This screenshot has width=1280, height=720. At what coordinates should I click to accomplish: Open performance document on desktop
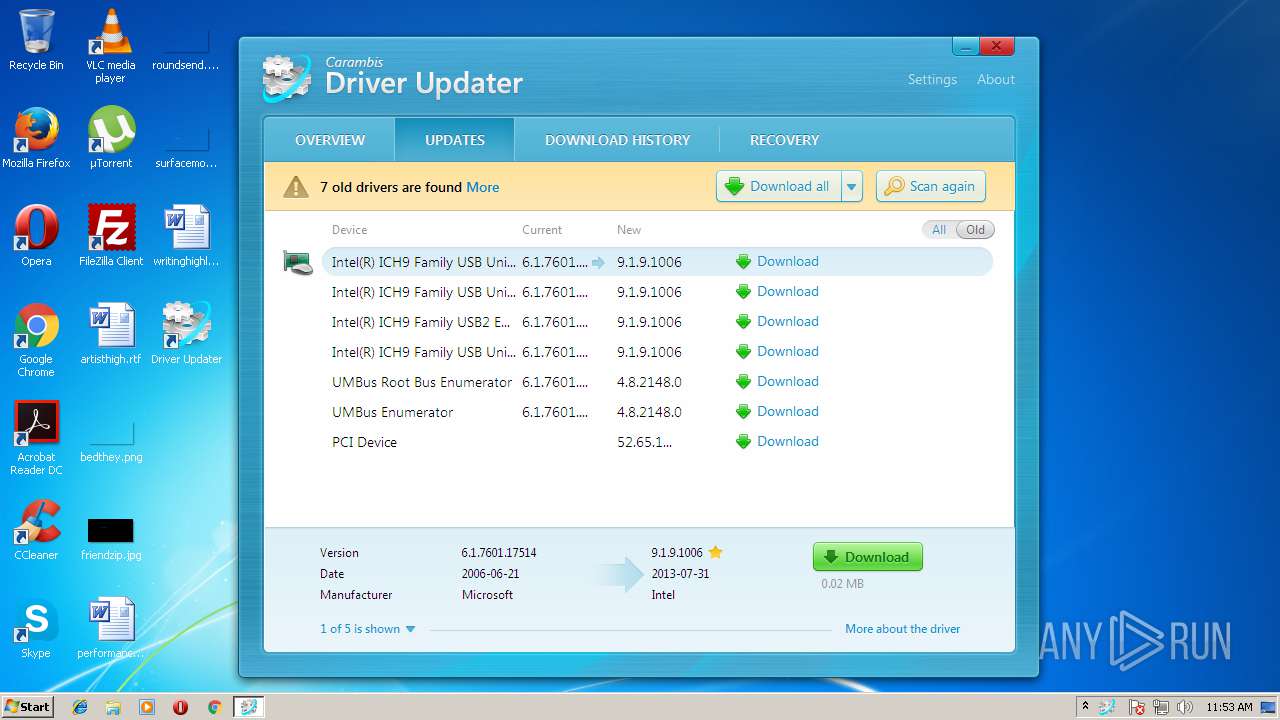110,628
